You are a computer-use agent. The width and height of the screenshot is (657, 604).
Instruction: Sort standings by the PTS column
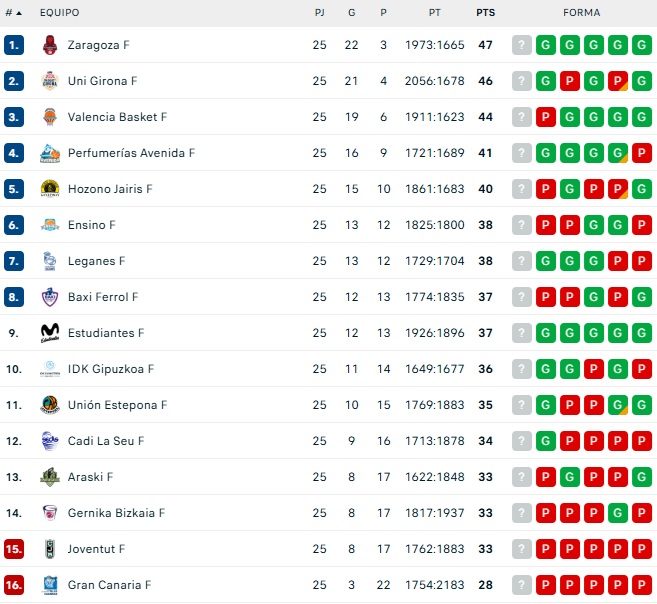(x=486, y=13)
